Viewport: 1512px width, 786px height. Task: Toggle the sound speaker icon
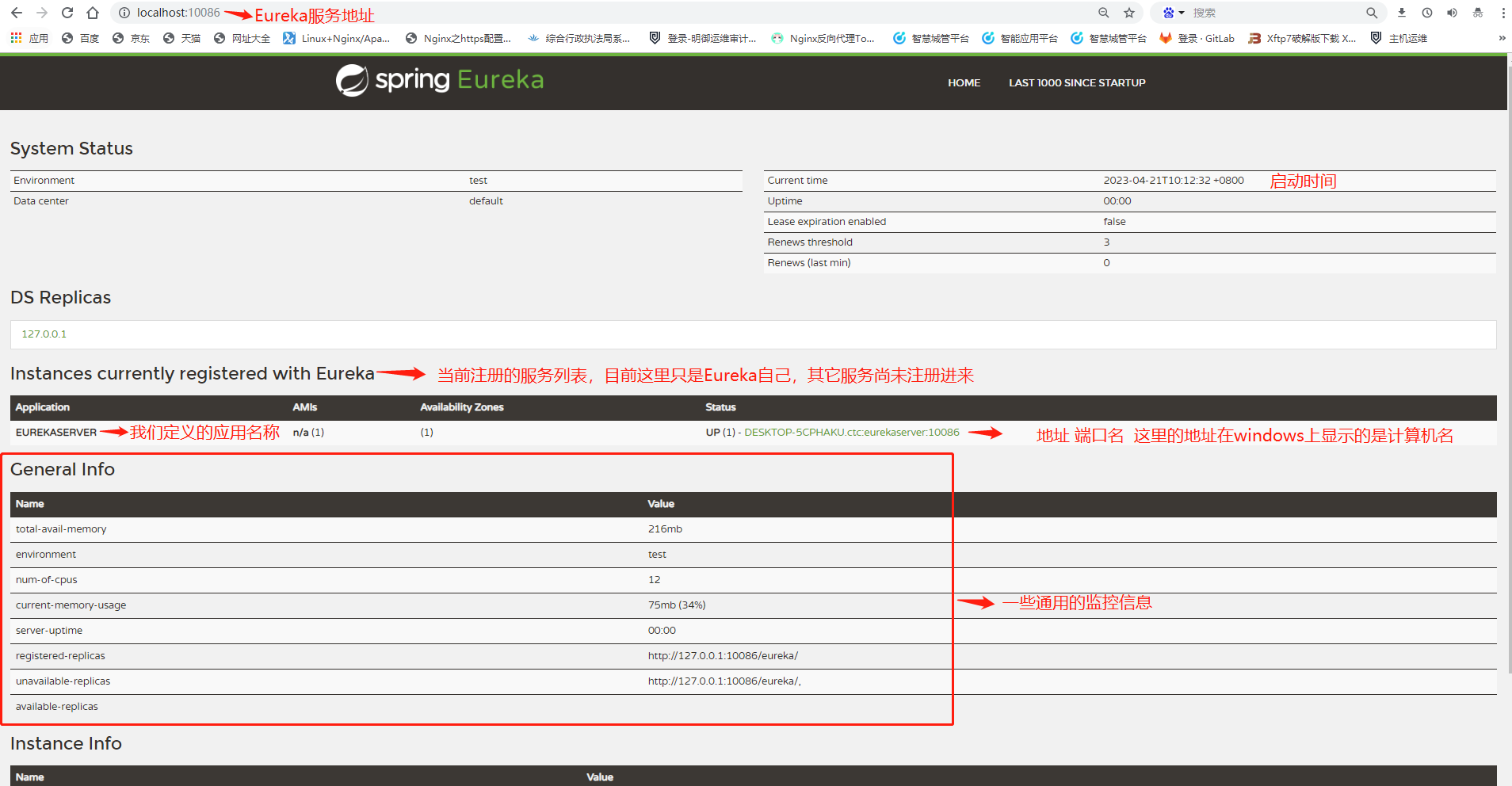[x=1453, y=13]
